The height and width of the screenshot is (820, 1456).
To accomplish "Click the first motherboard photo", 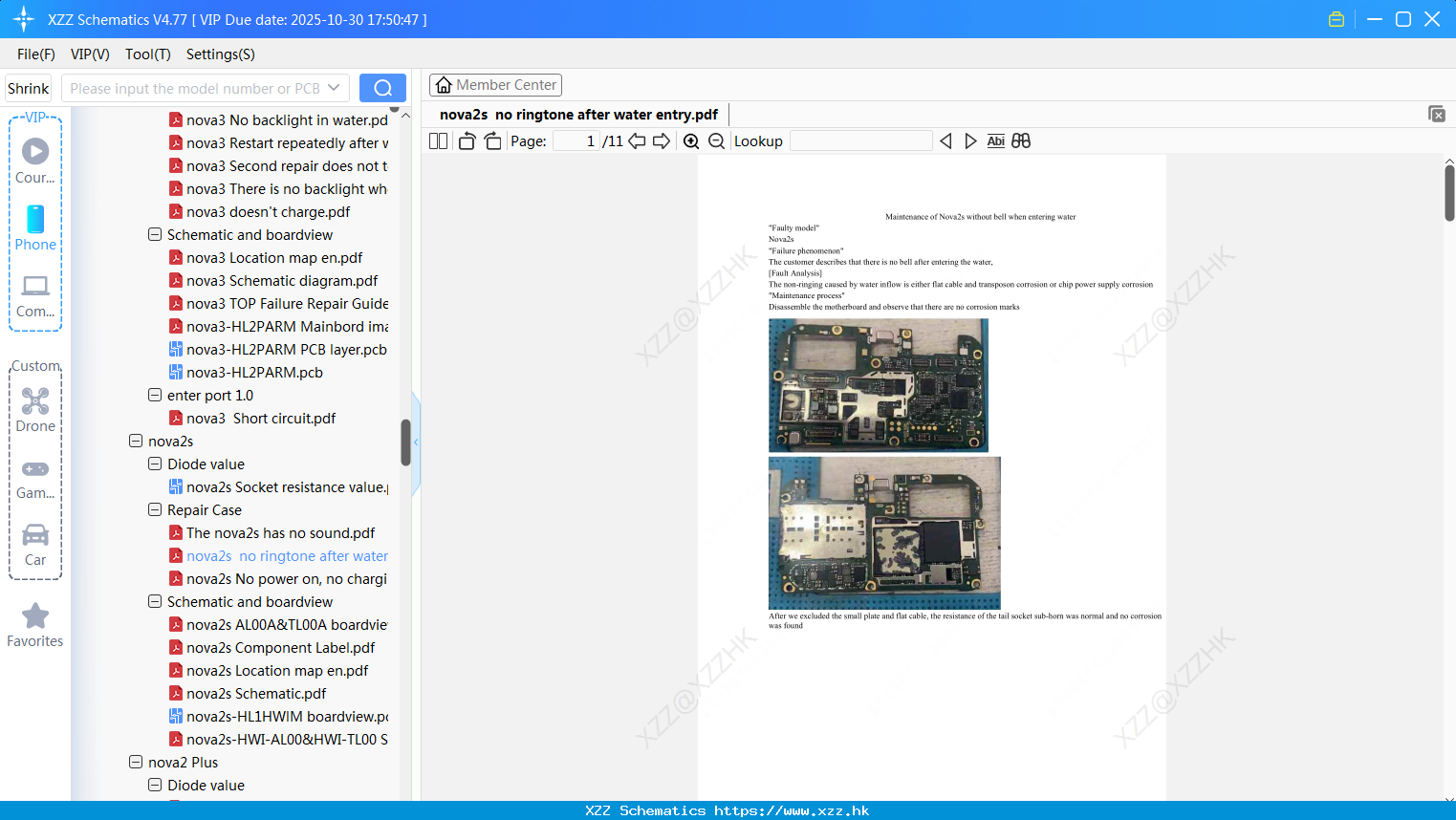I will pyautogui.click(x=878, y=385).
